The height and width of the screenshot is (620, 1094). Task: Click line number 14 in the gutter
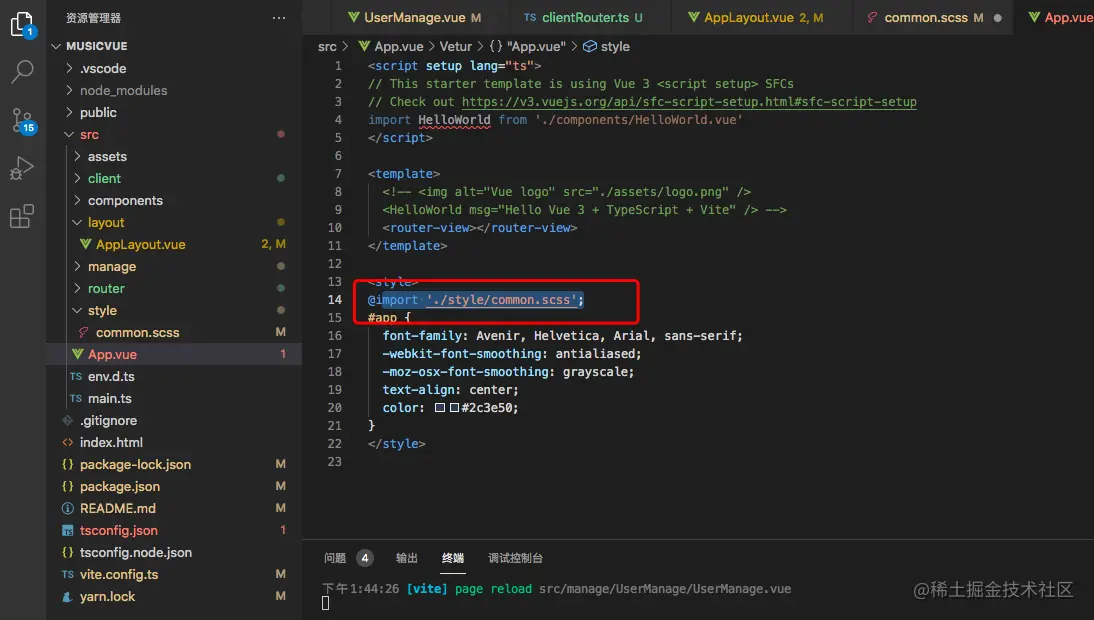pos(335,300)
